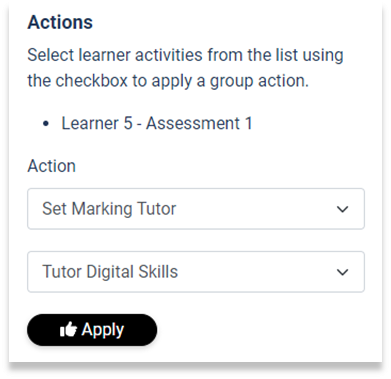Click the 'checkbox to apply a group action' text line

[x=168, y=81]
